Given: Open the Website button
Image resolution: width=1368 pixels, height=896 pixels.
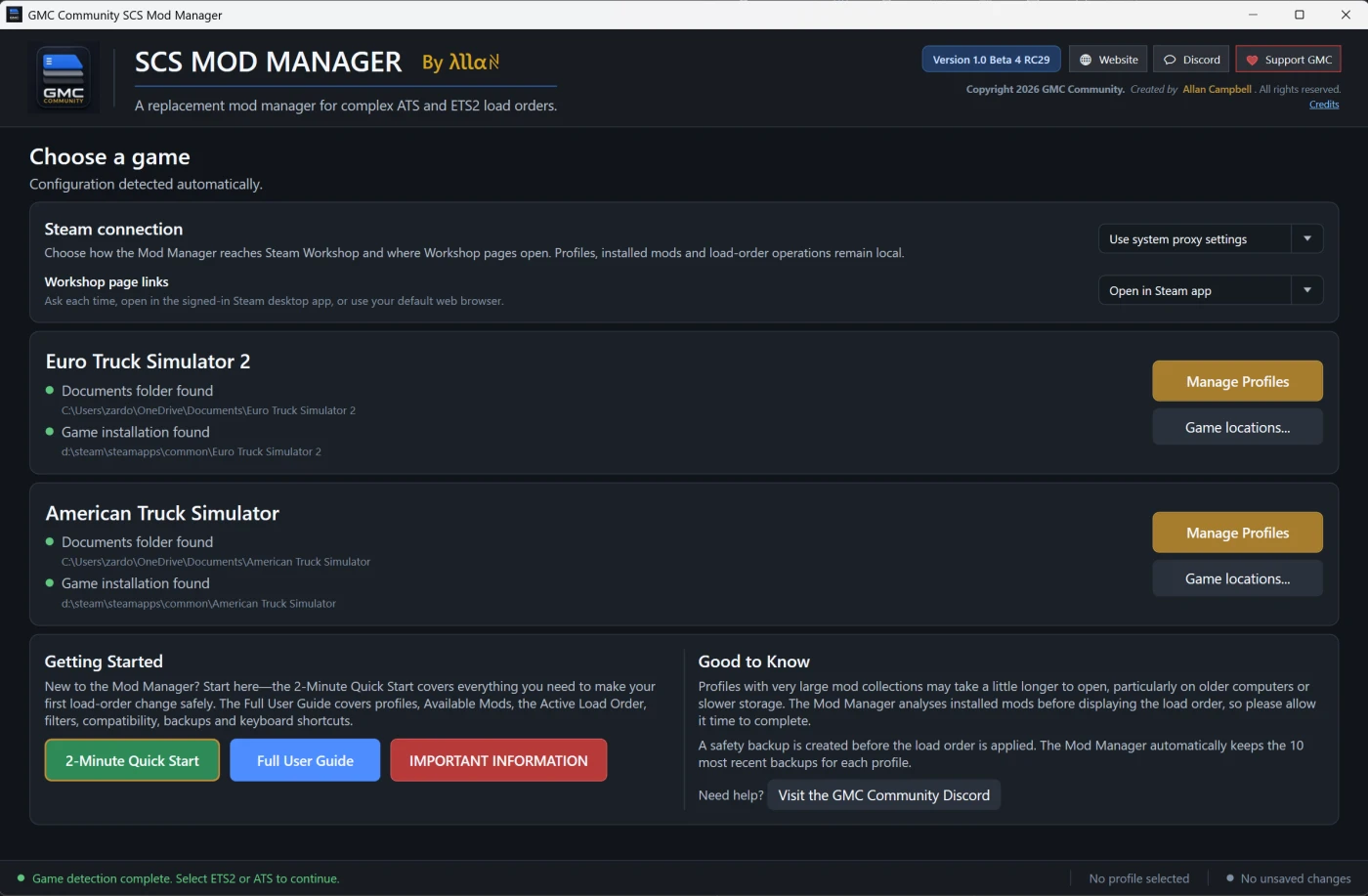Looking at the screenshot, I should (x=1108, y=60).
